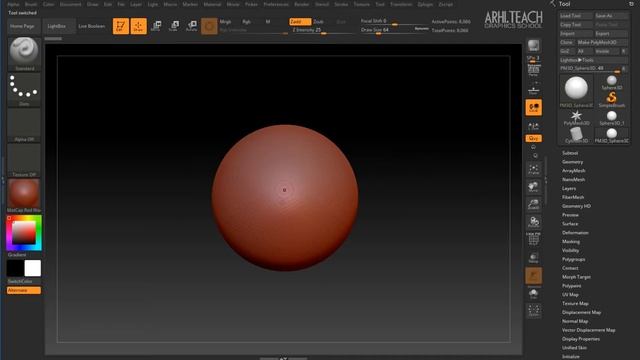The image size is (640, 360).
Task: Open the Transform menu
Action: 401,4
